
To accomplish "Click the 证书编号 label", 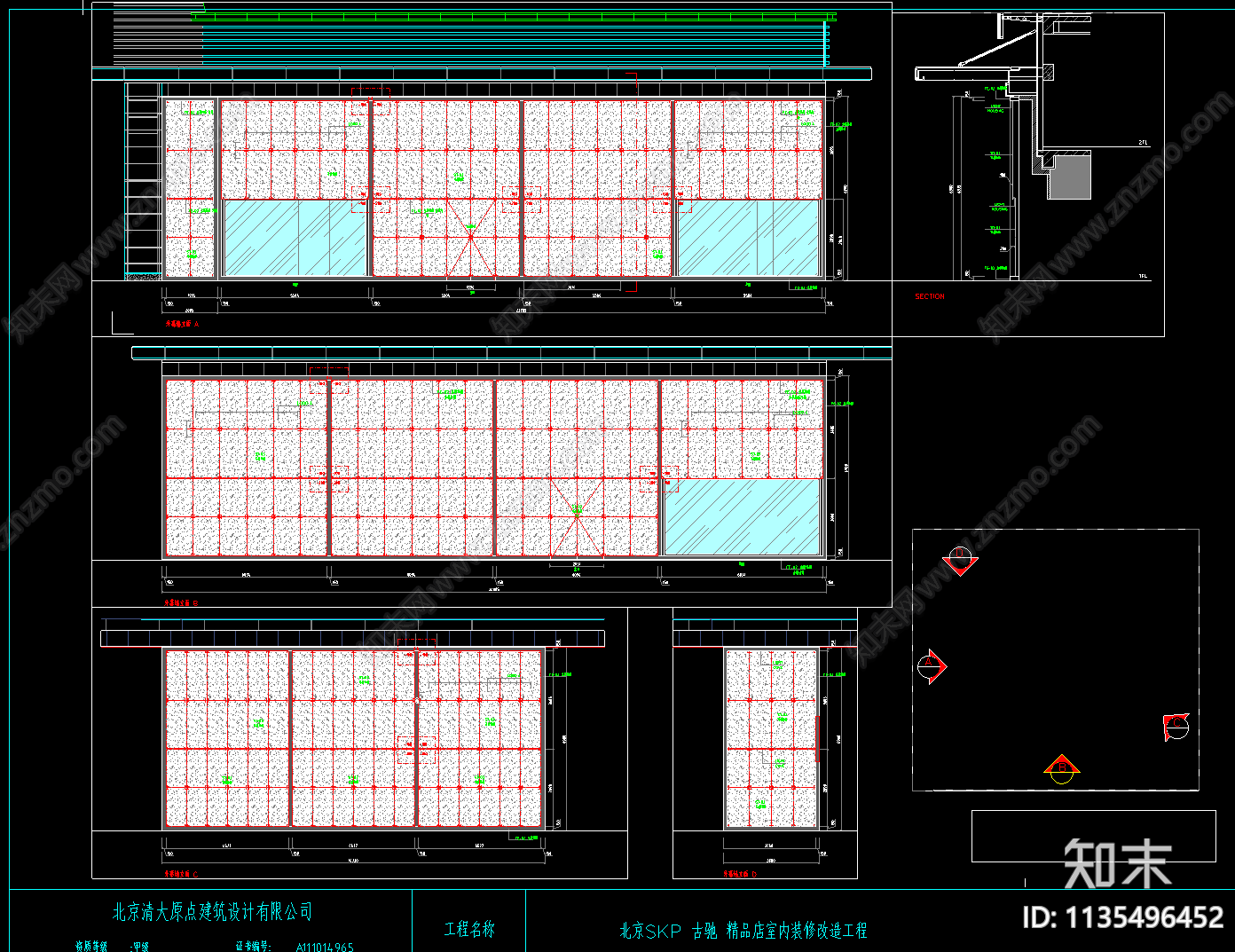I will tap(252, 947).
